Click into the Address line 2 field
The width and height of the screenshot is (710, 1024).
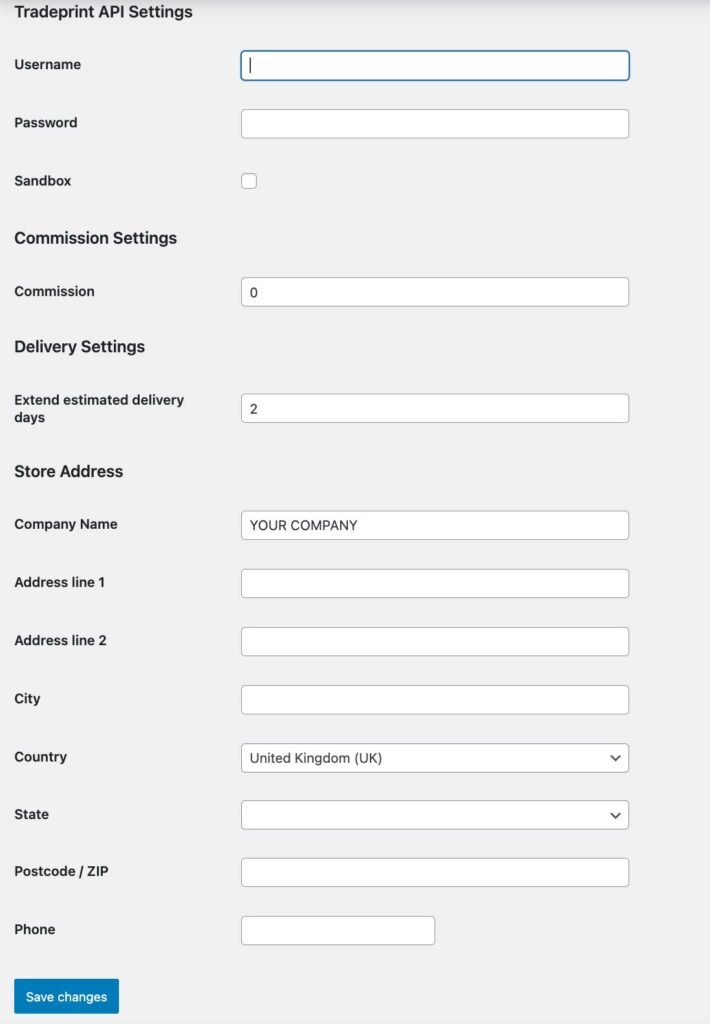click(434, 641)
